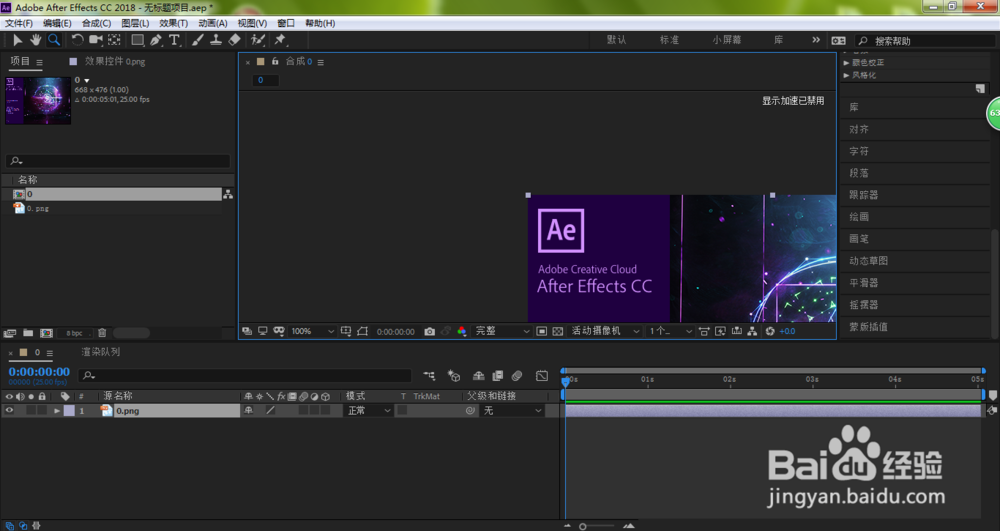Switch to the 效果控件 0.png tab

(x=115, y=62)
